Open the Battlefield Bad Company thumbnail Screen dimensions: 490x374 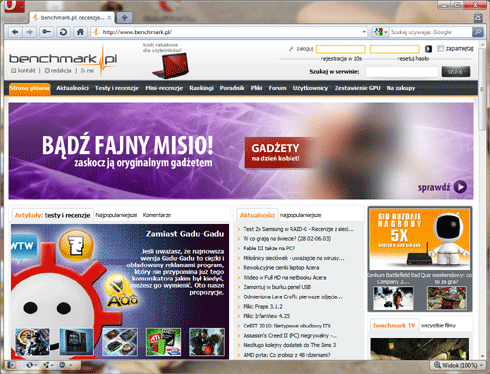pyautogui.click(x=393, y=299)
